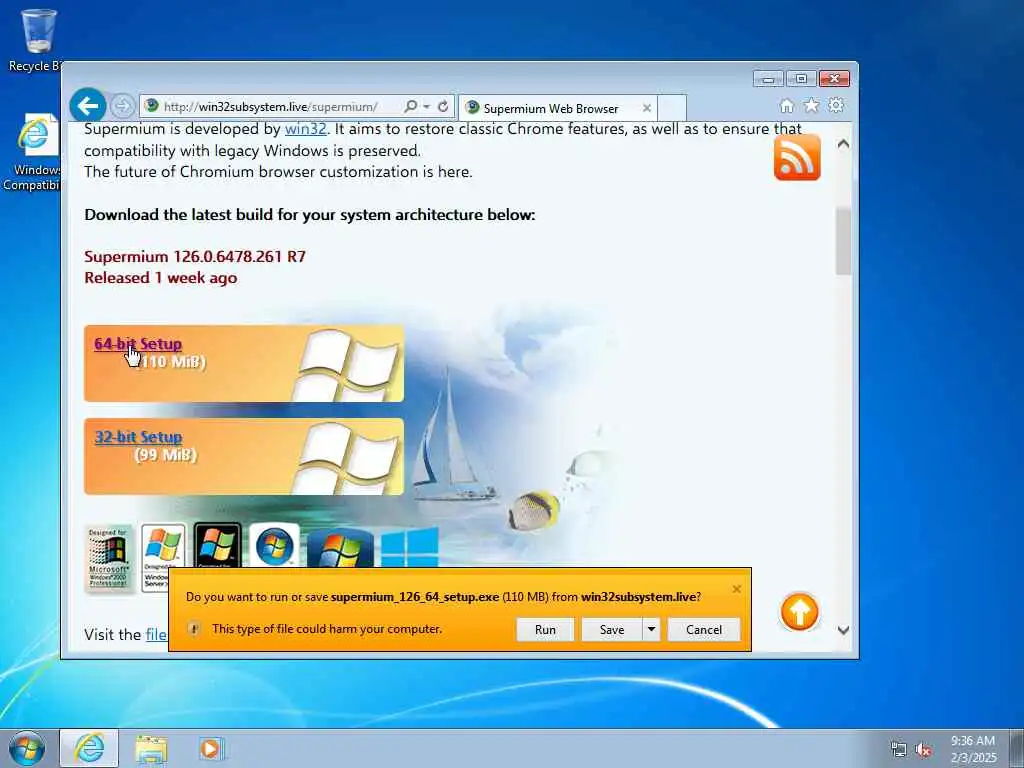Screen dimensions: 1024x768
Task: Click the black Windows flag badge
Action: tap(217, 546)
